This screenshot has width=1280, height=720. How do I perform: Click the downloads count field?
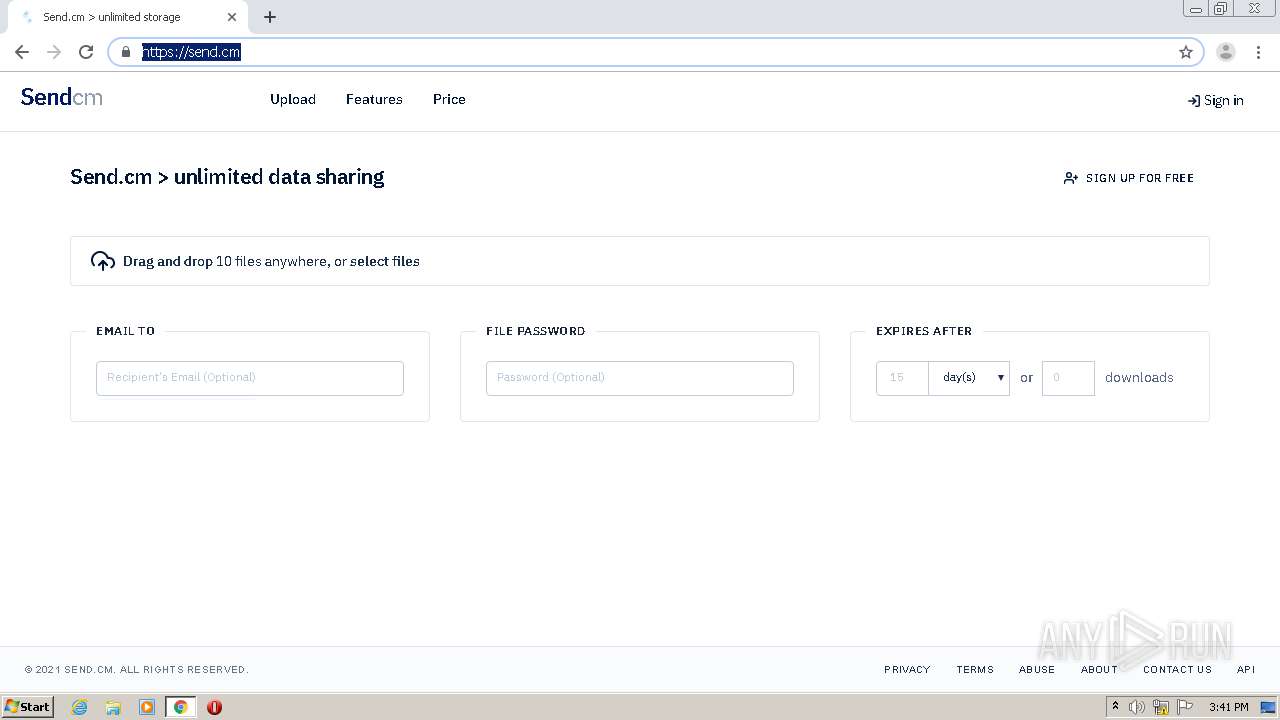pyautogui.click(x=1068, y=378)
